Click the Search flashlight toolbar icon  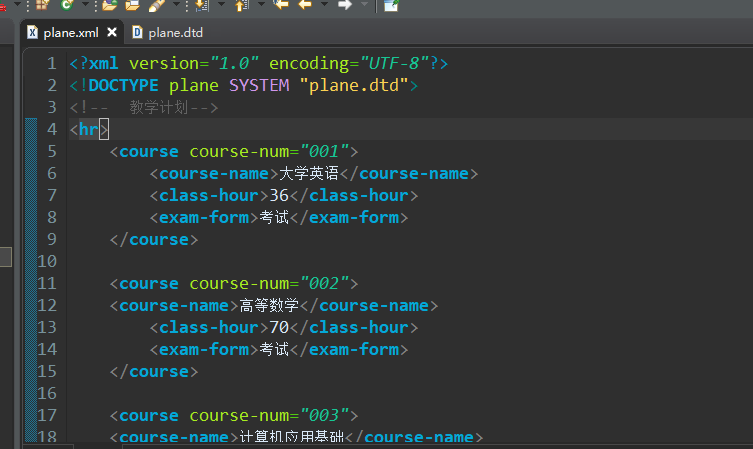click(157, 5)
